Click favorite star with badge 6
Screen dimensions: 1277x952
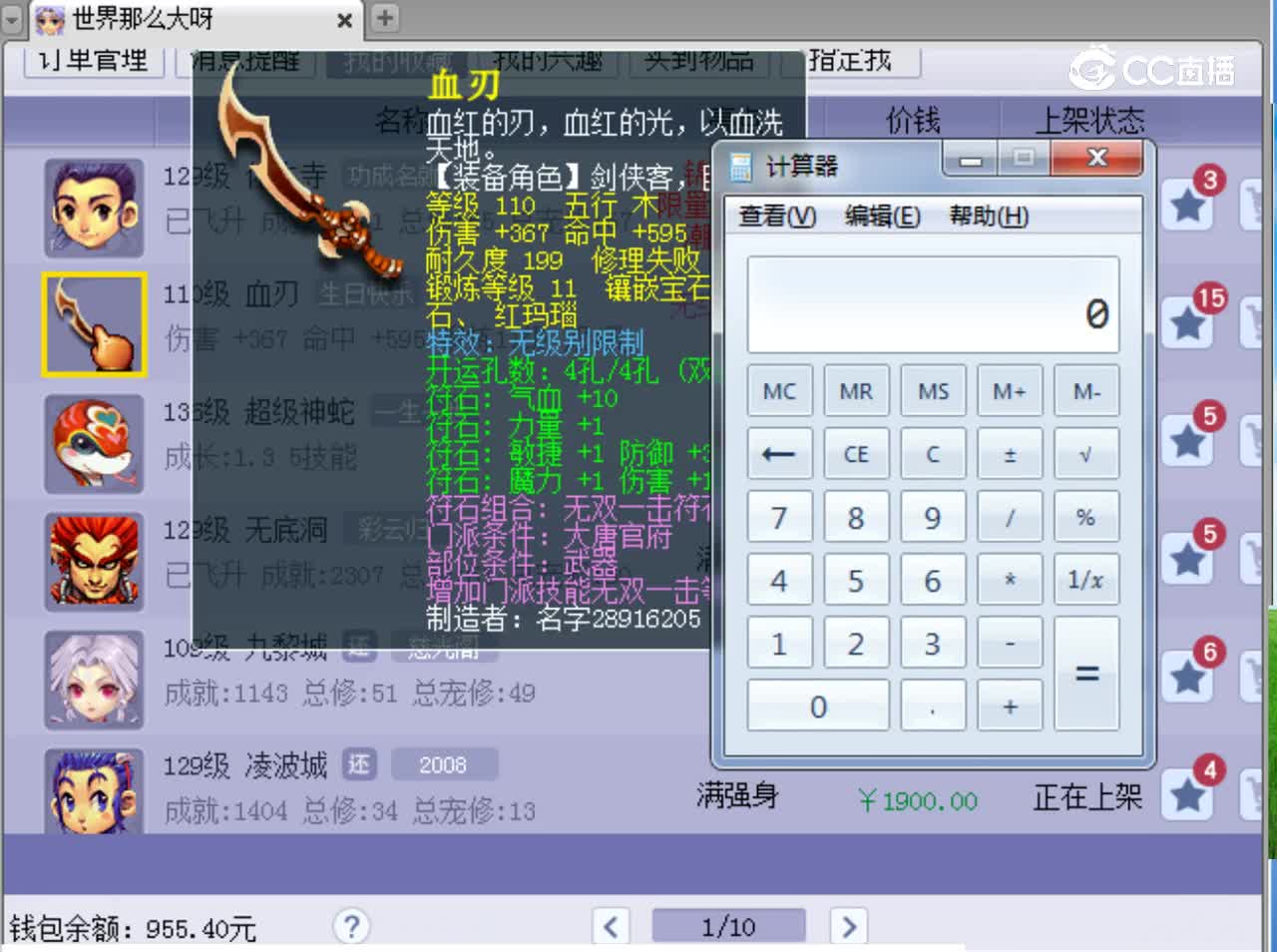pos(1188,677)
